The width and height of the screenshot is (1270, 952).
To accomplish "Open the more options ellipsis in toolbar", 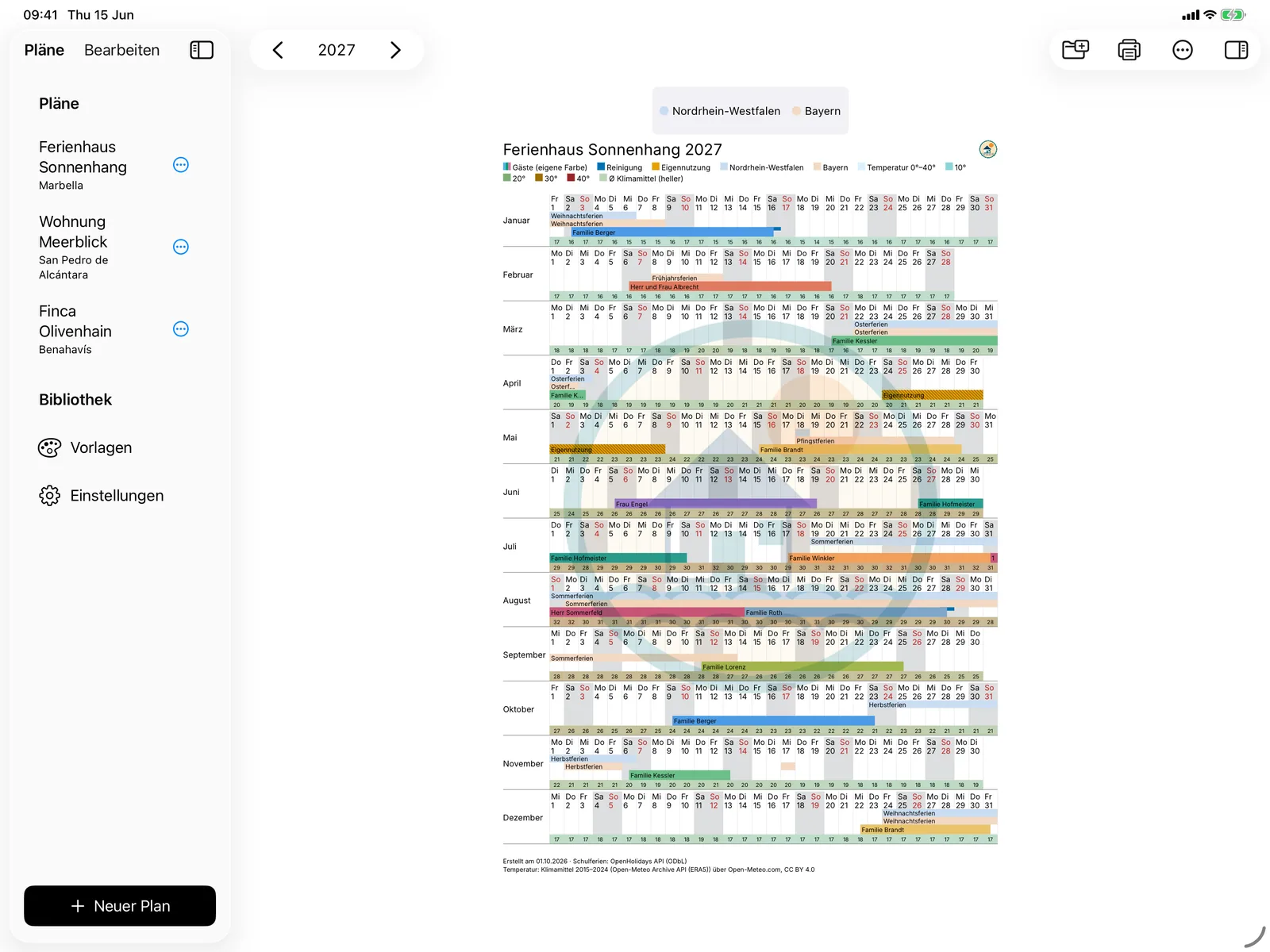I will [x=1183, y=50].
